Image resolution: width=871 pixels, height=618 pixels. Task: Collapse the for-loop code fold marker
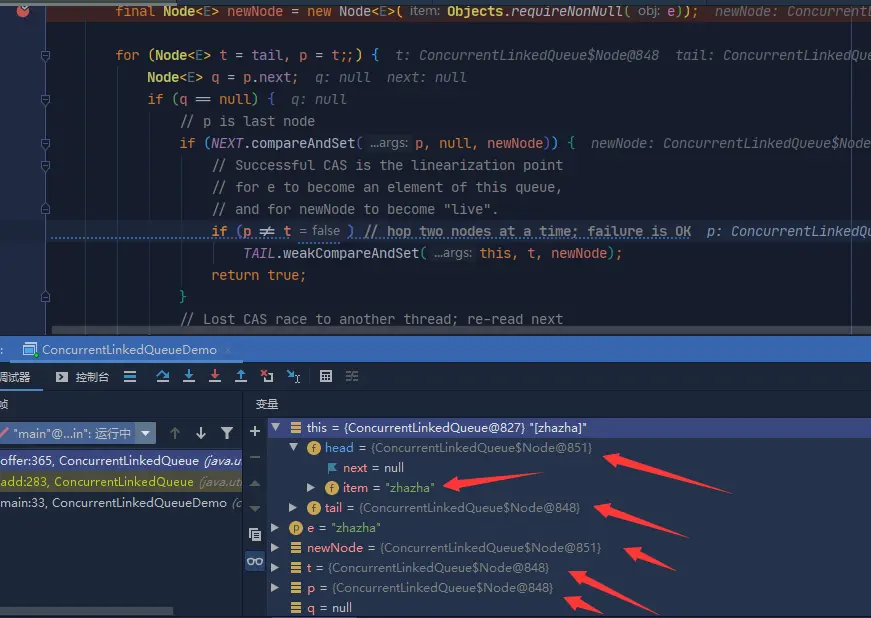[46, 55]
